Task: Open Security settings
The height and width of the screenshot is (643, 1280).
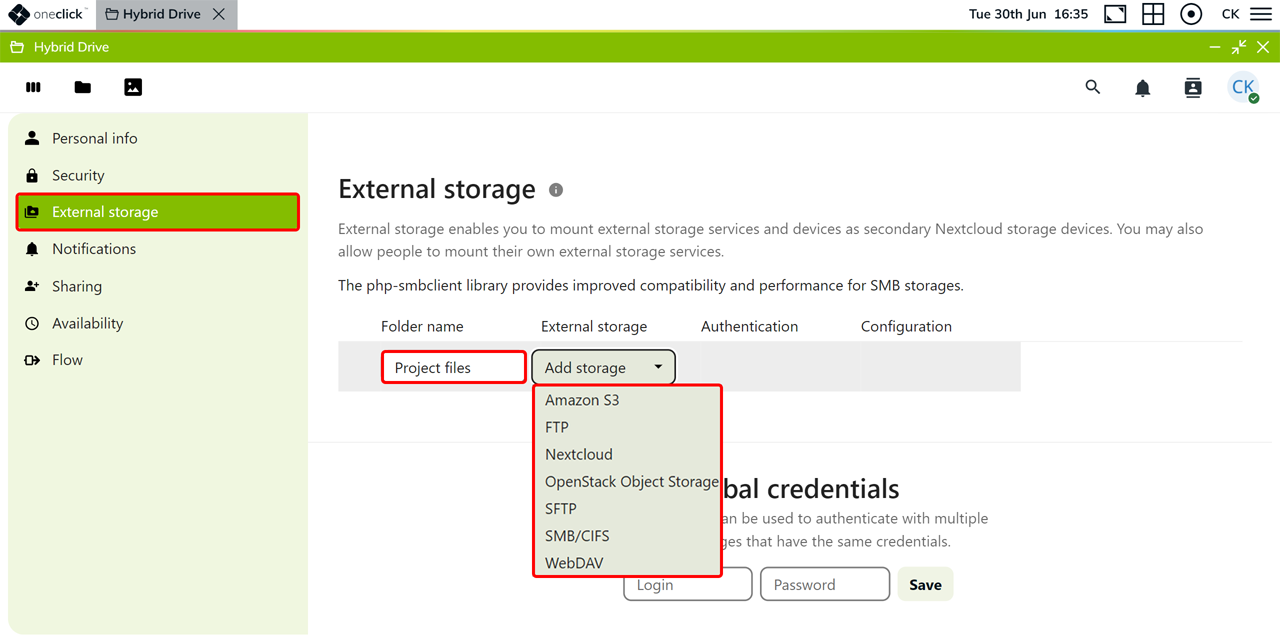Action: tap(158, 175)
